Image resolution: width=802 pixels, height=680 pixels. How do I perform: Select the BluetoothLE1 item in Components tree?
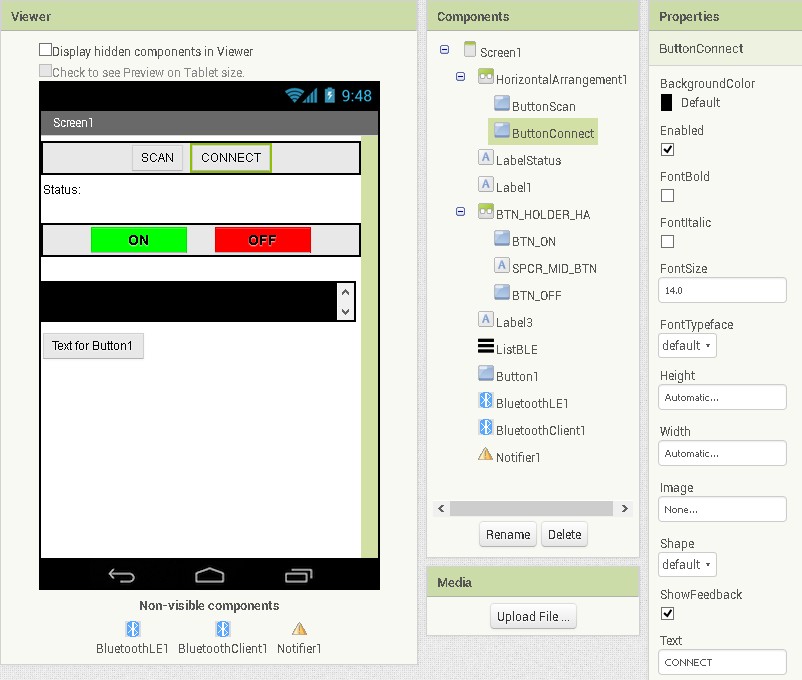click(x=531, y=403)
